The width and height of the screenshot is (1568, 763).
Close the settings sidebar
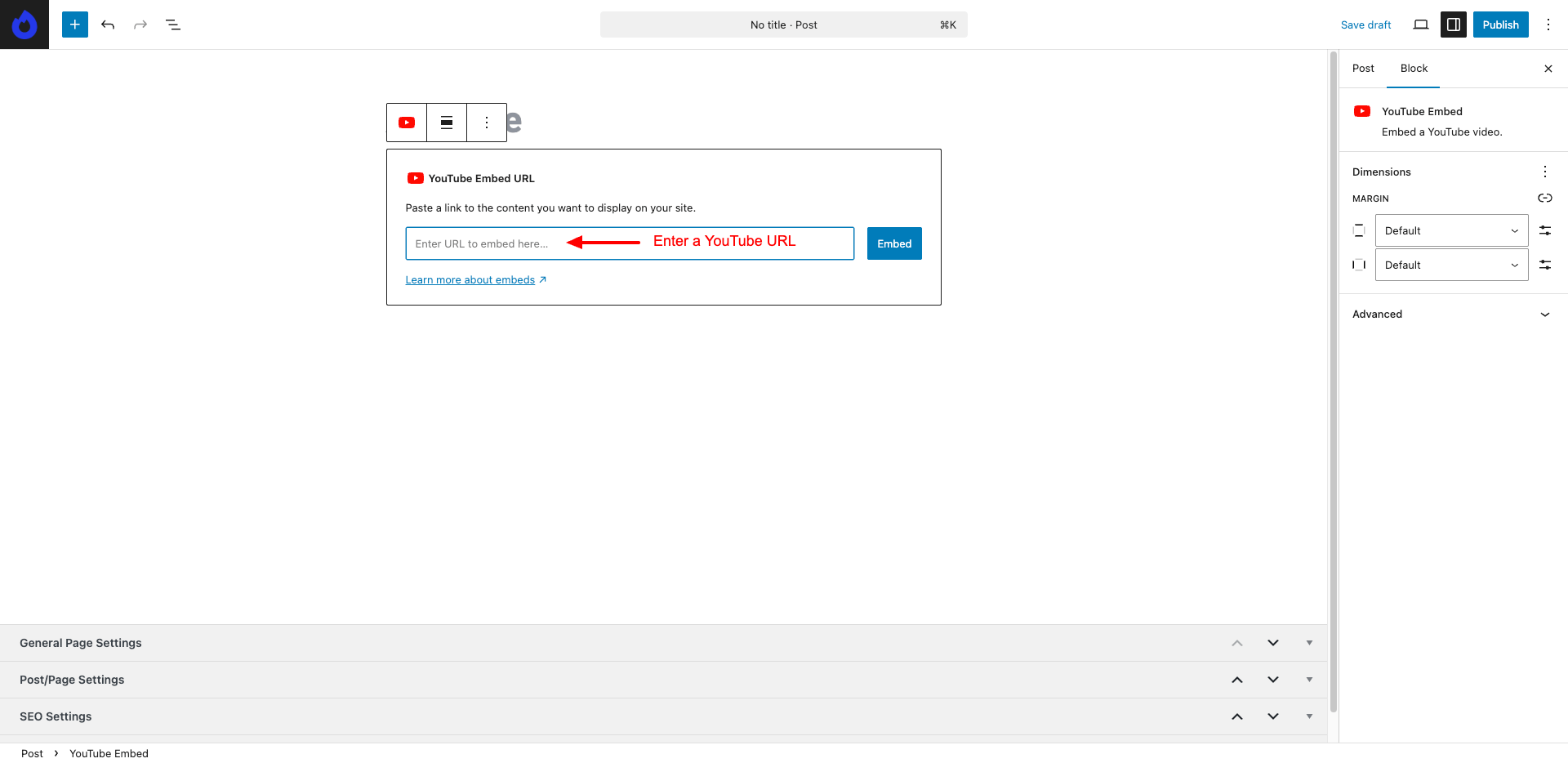(1548, 69)
